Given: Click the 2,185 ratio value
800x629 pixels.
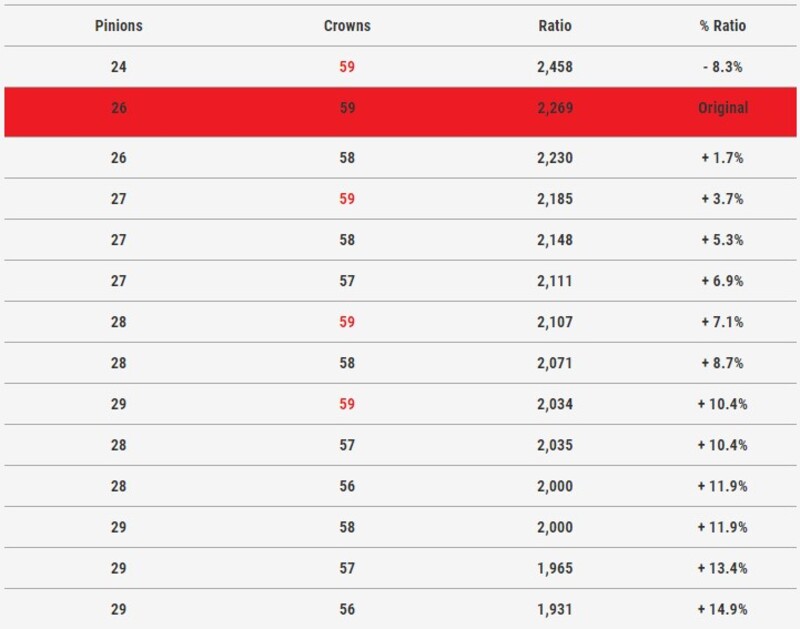Looking at the screenshot, I should click(555, 199).
